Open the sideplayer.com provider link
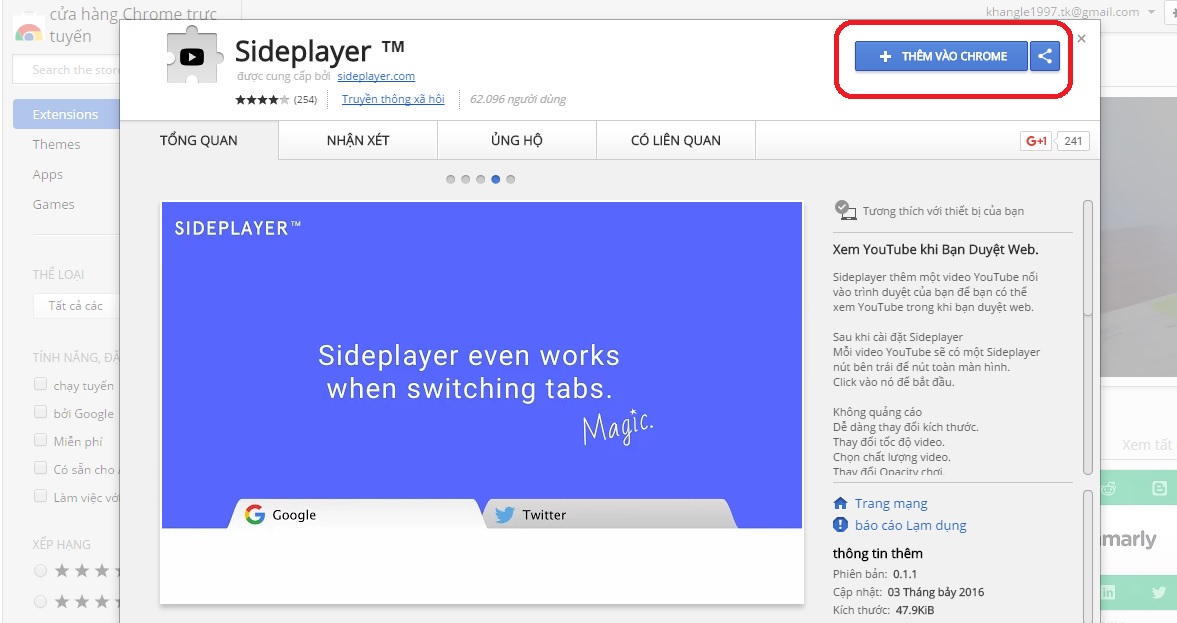This screenshot has width=1177, height=623. tap(376, 76)
